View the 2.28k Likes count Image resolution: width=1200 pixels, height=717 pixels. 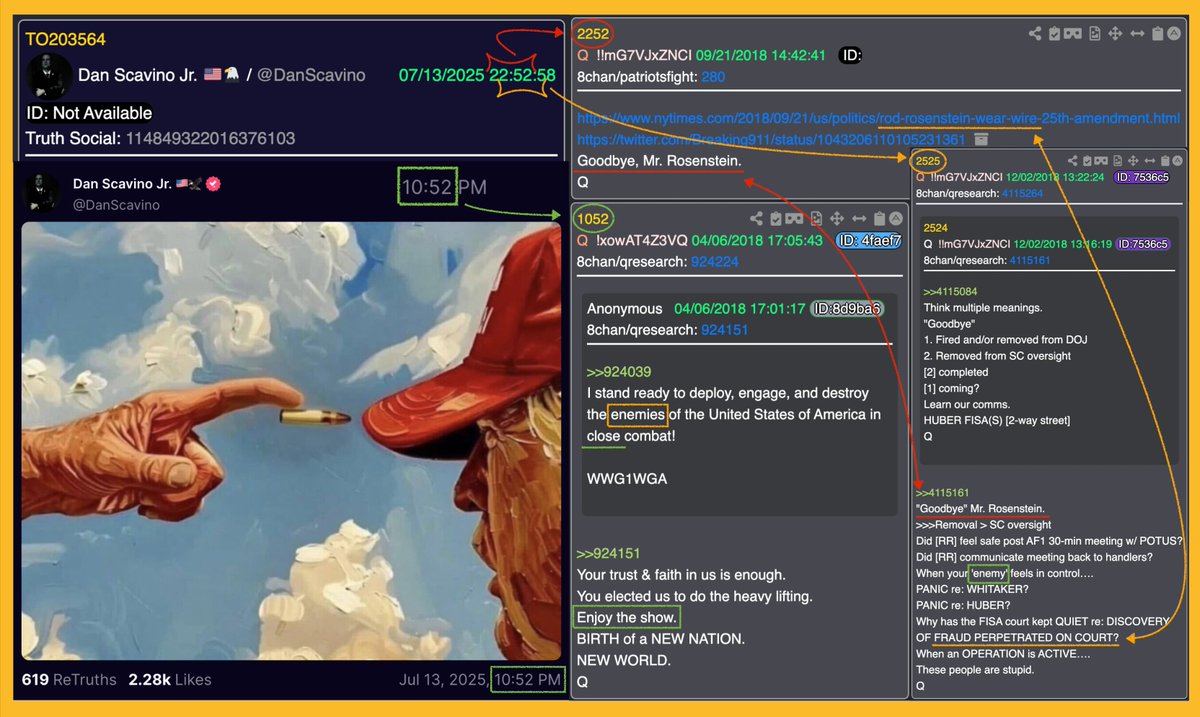click(170, 680)
